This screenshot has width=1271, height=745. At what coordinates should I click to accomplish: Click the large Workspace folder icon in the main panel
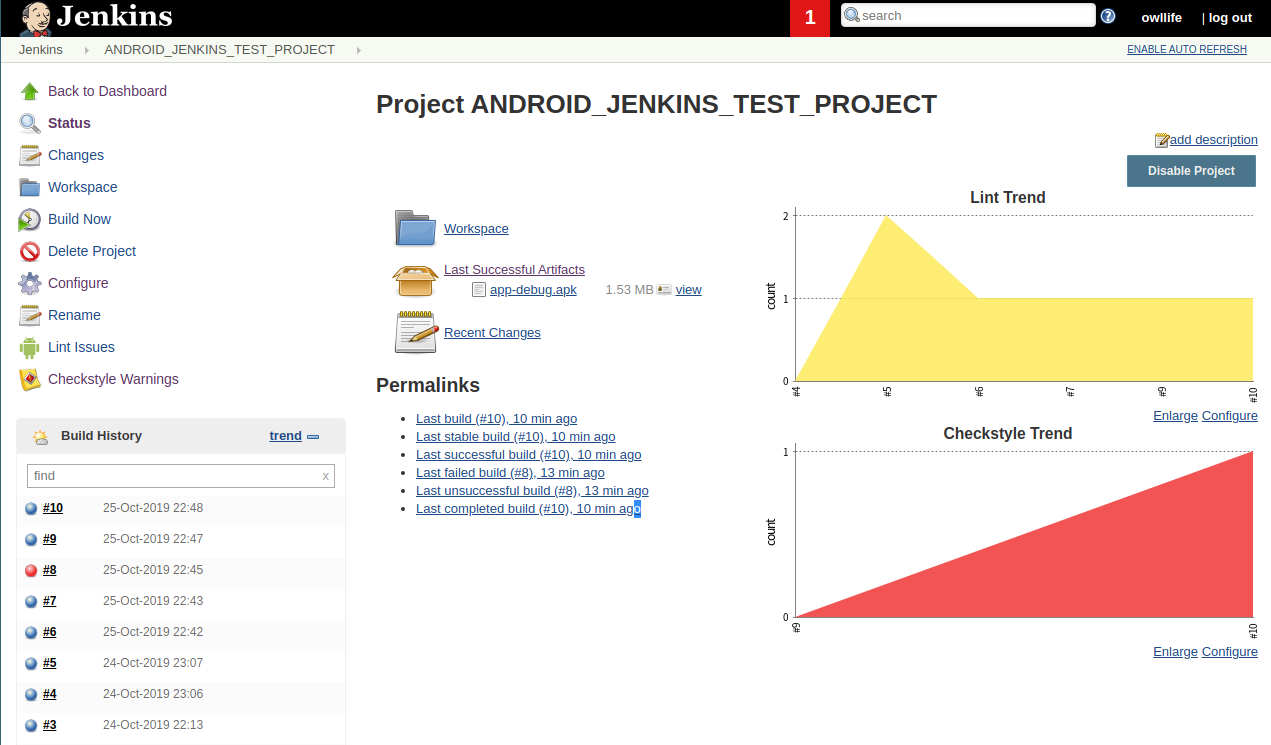pyautogui.click(x=416, y=228)
